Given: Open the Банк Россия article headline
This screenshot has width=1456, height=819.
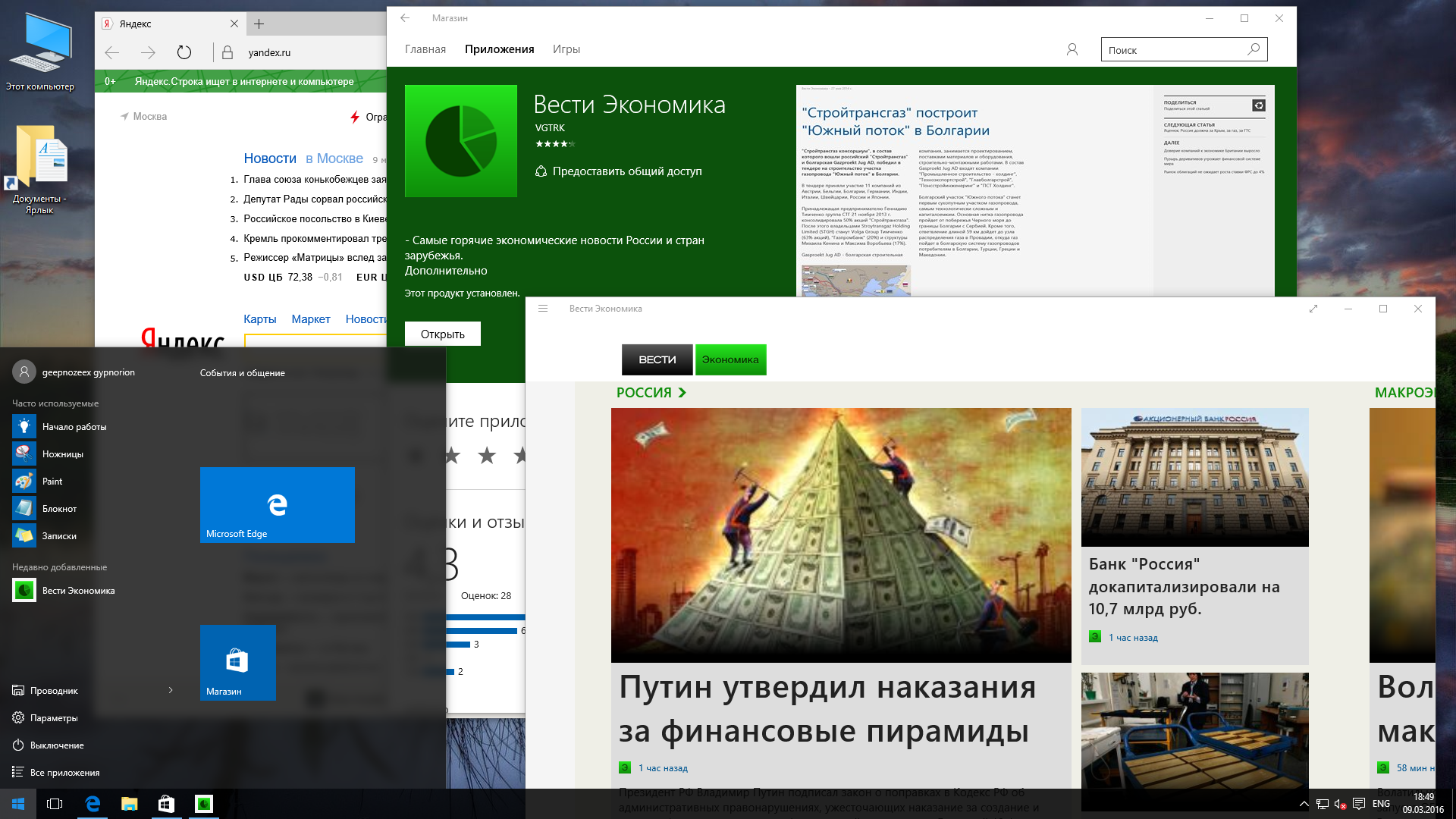Looking at the screenshot, I should tap(1184, 586).
